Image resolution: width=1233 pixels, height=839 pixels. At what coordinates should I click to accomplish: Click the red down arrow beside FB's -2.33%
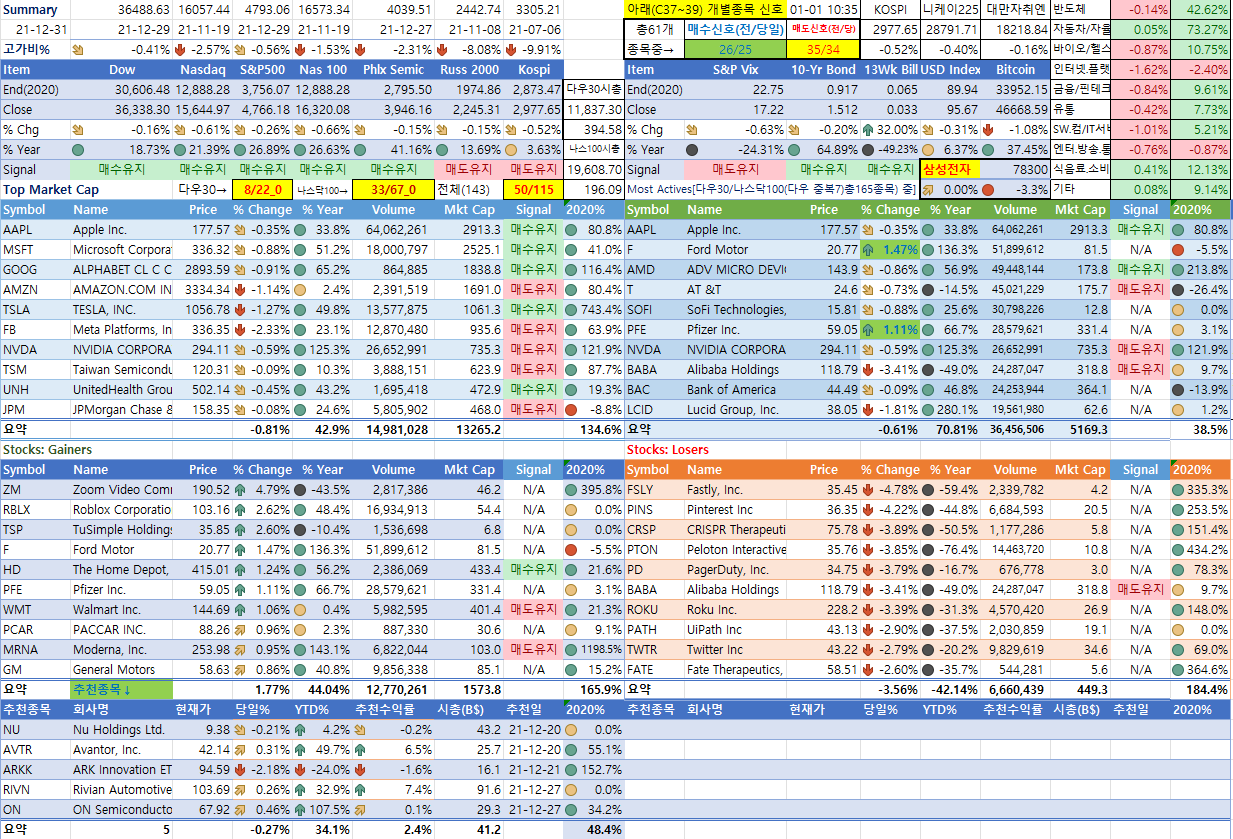click(240, 329)
